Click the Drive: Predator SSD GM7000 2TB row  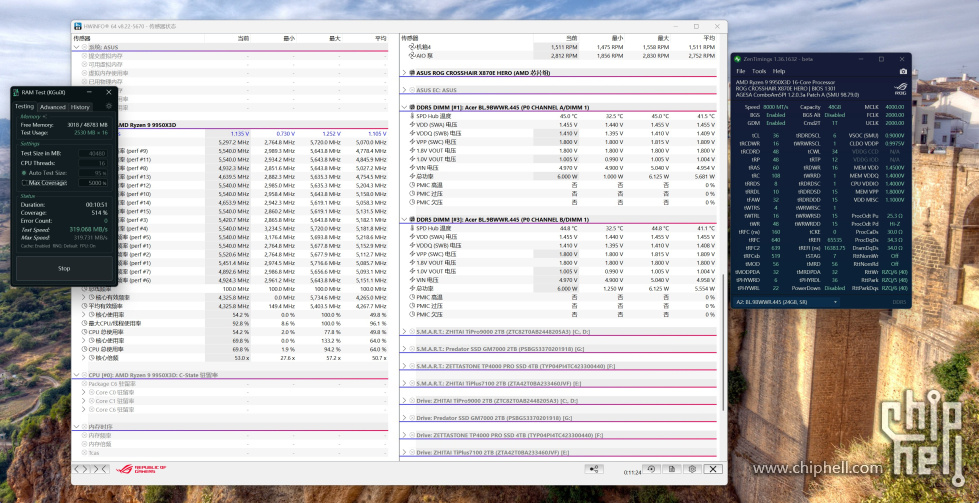click(x=561, y=418)
